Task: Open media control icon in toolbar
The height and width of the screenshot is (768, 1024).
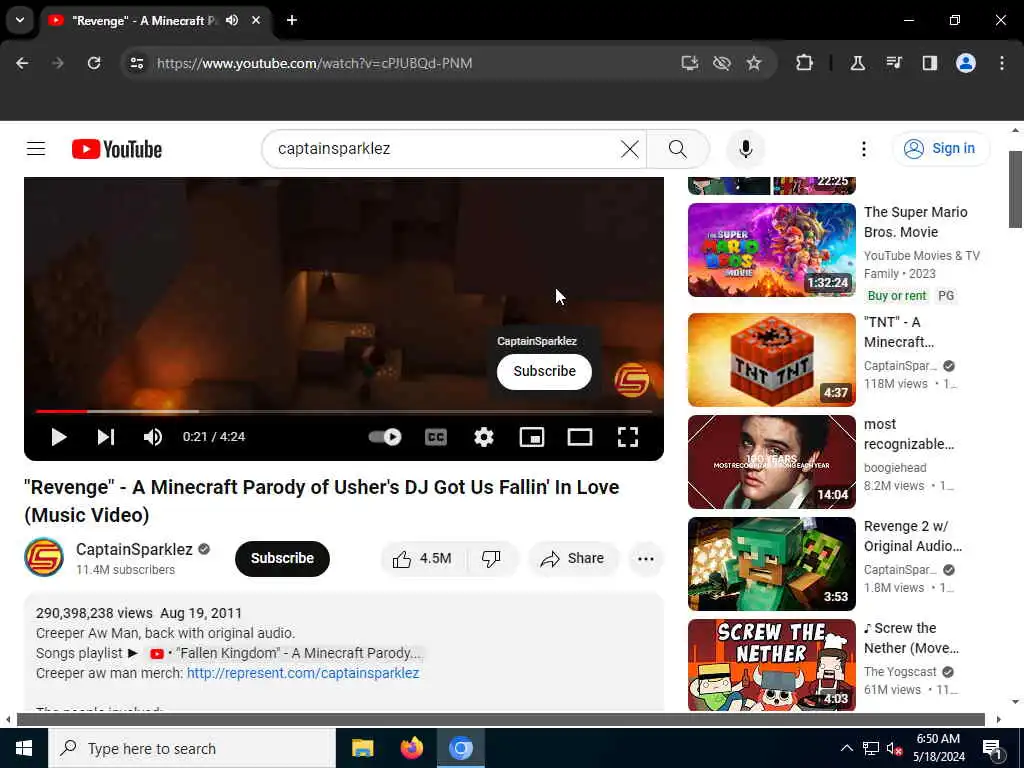Action: [x=893, y=63]
